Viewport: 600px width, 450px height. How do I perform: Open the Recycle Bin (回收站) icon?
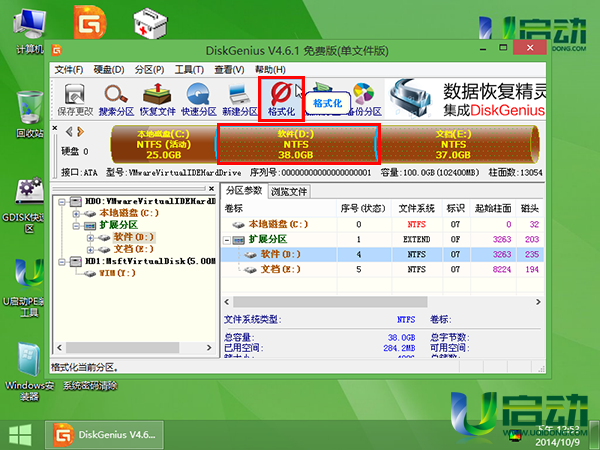coord(29,114)
